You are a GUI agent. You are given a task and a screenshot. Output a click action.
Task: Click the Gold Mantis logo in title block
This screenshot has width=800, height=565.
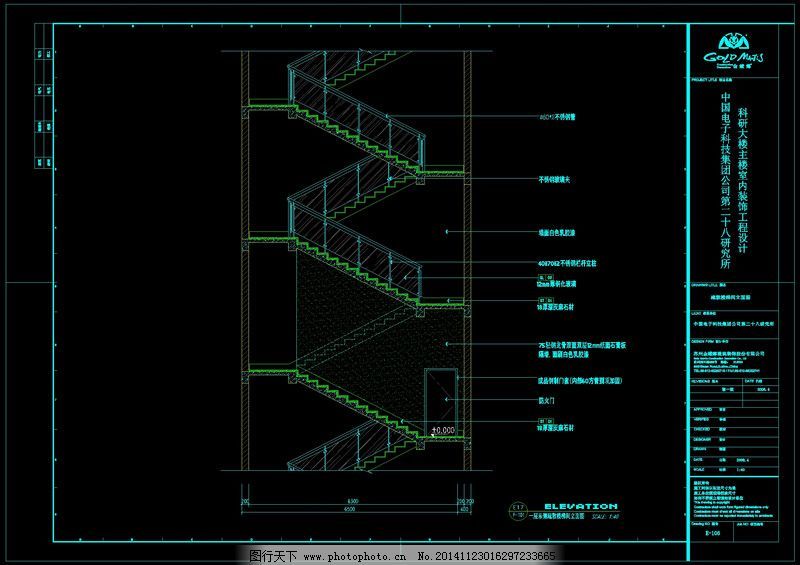click(x=733, y=51)
